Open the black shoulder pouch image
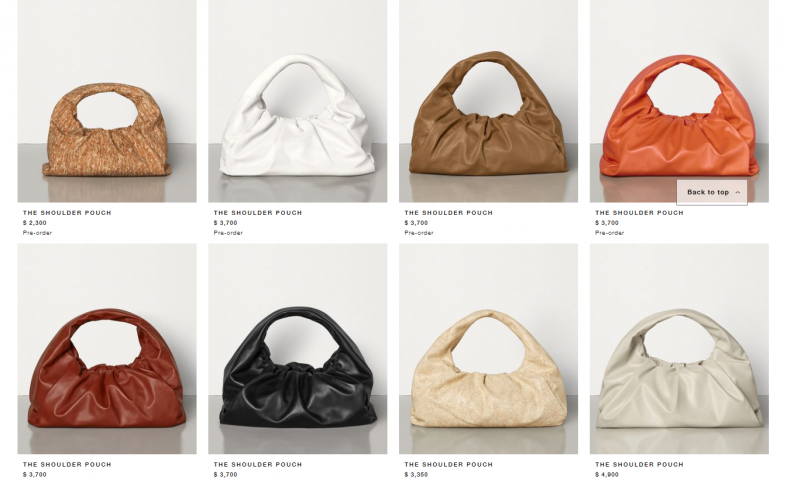Image resolution: width=787 pixels, height=480 pixels. coord(298,349)
